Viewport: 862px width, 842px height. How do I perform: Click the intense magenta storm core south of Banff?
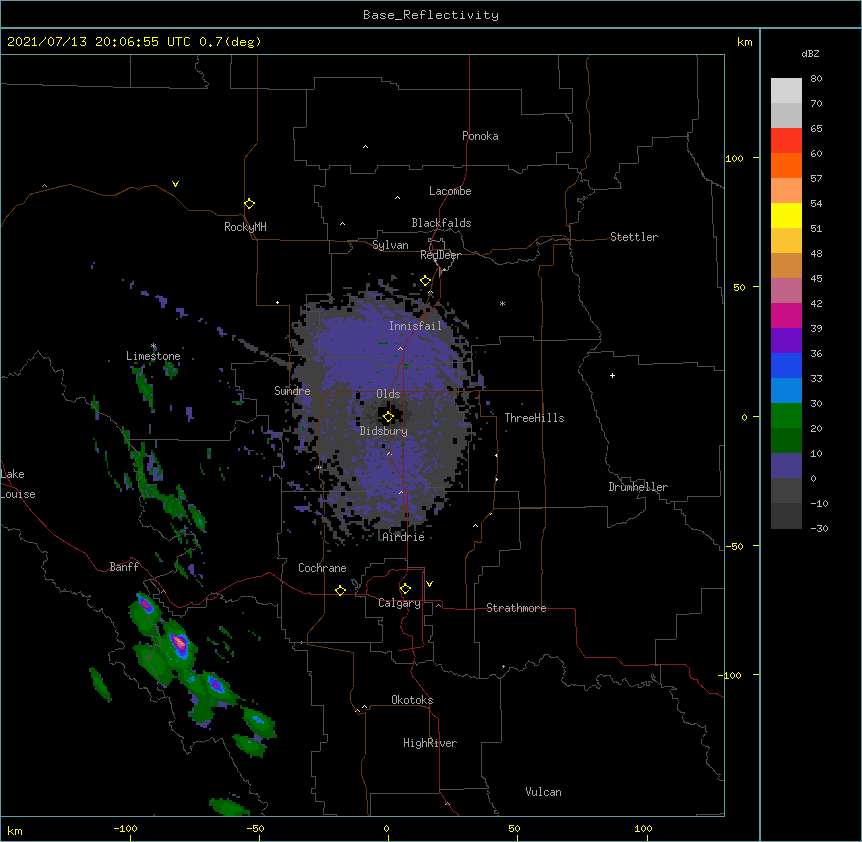[179, 642]
